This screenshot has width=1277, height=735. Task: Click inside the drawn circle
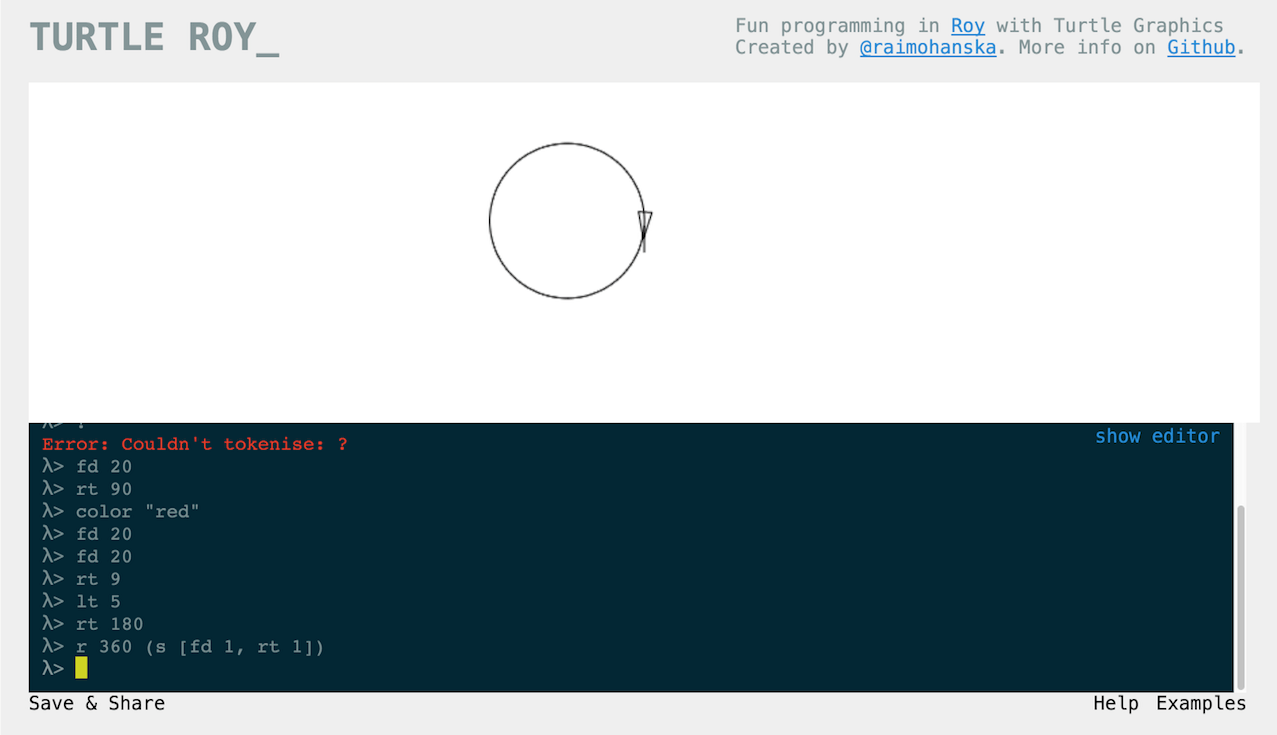(x=566, y=220)
